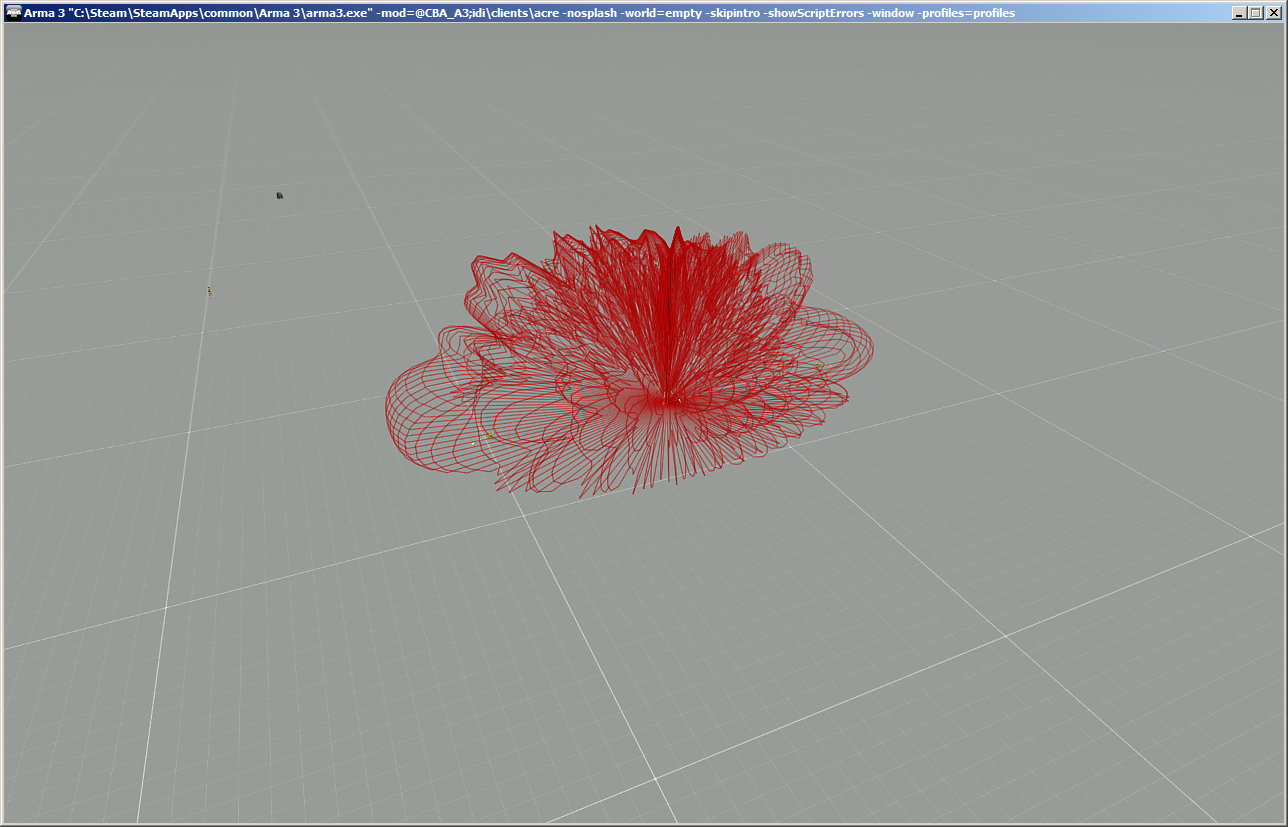Click the small dark object on the grid
The image size is (1288, 827).
pos(280,196)
